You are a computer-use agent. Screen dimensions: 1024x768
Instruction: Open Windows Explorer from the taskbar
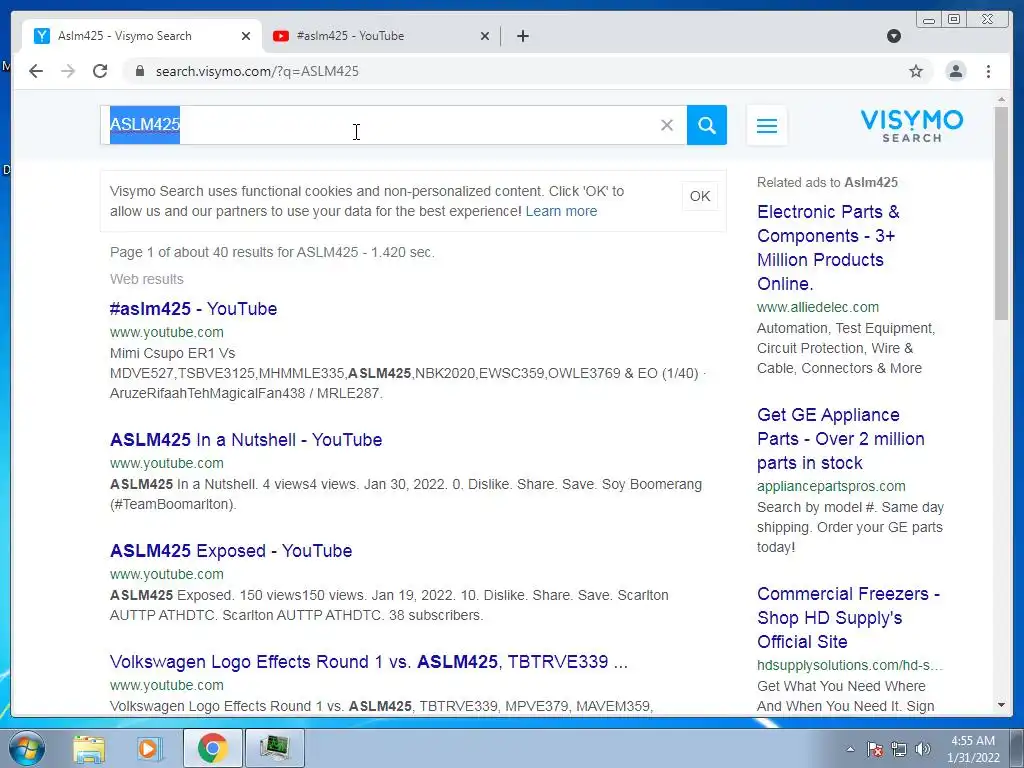(89, 748)
